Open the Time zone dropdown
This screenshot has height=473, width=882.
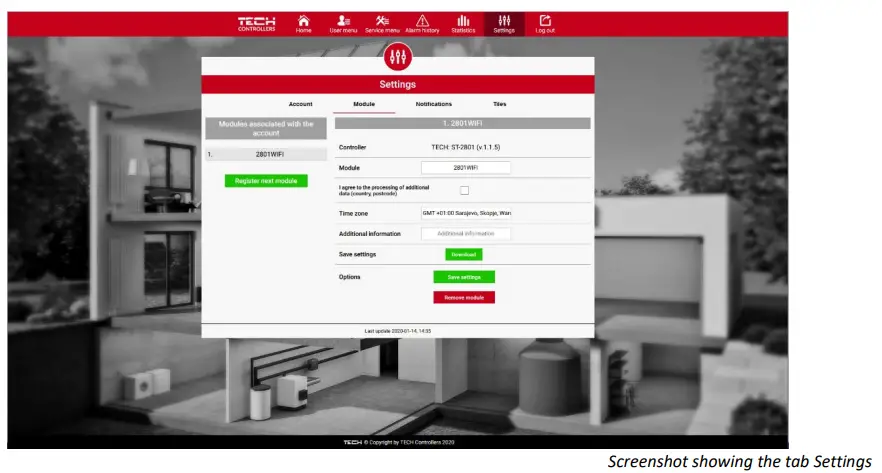pyautogui.click(x=466, y=213)
